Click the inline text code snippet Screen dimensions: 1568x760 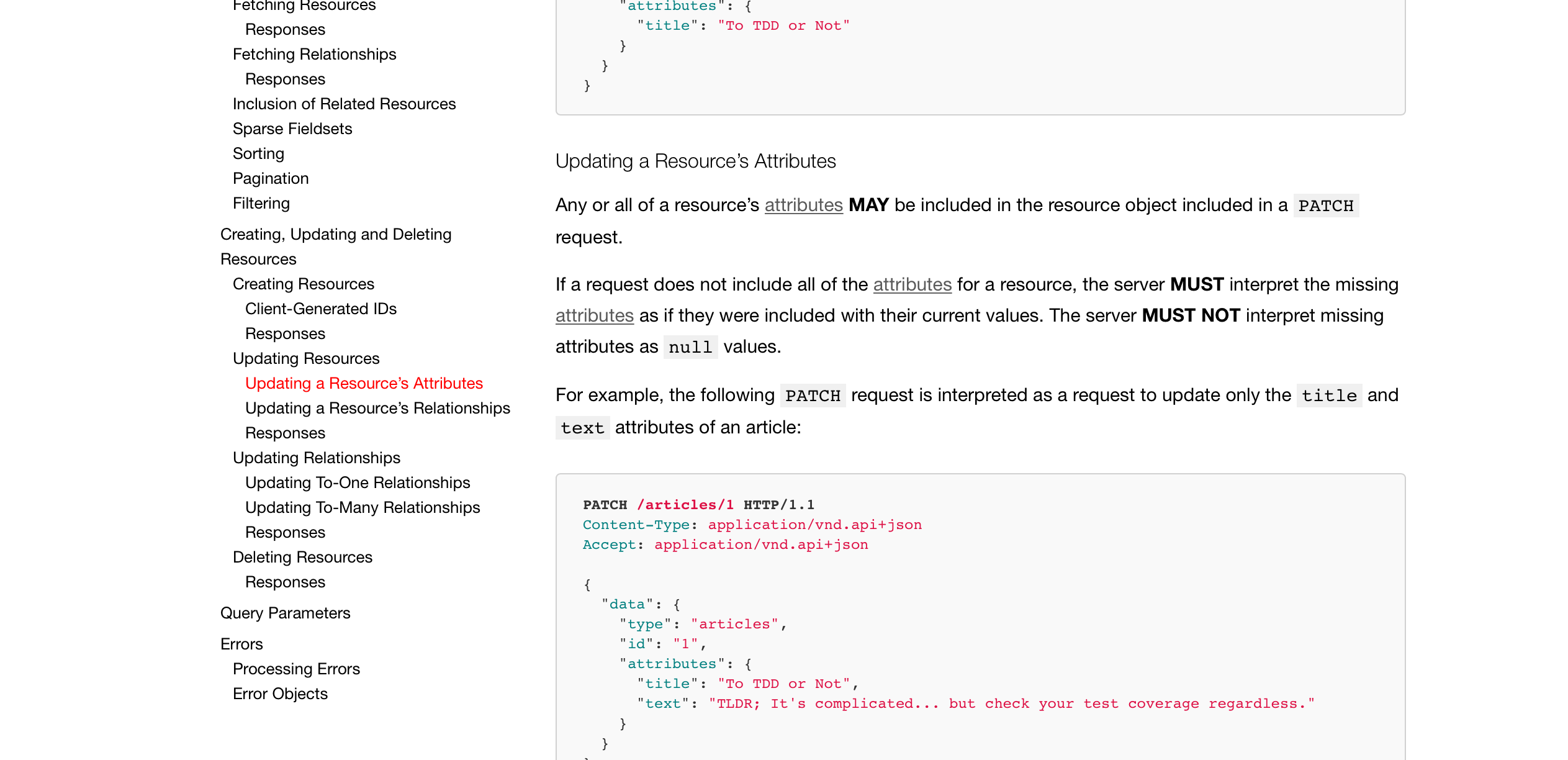pyautogui.click(x=582, y=428)
